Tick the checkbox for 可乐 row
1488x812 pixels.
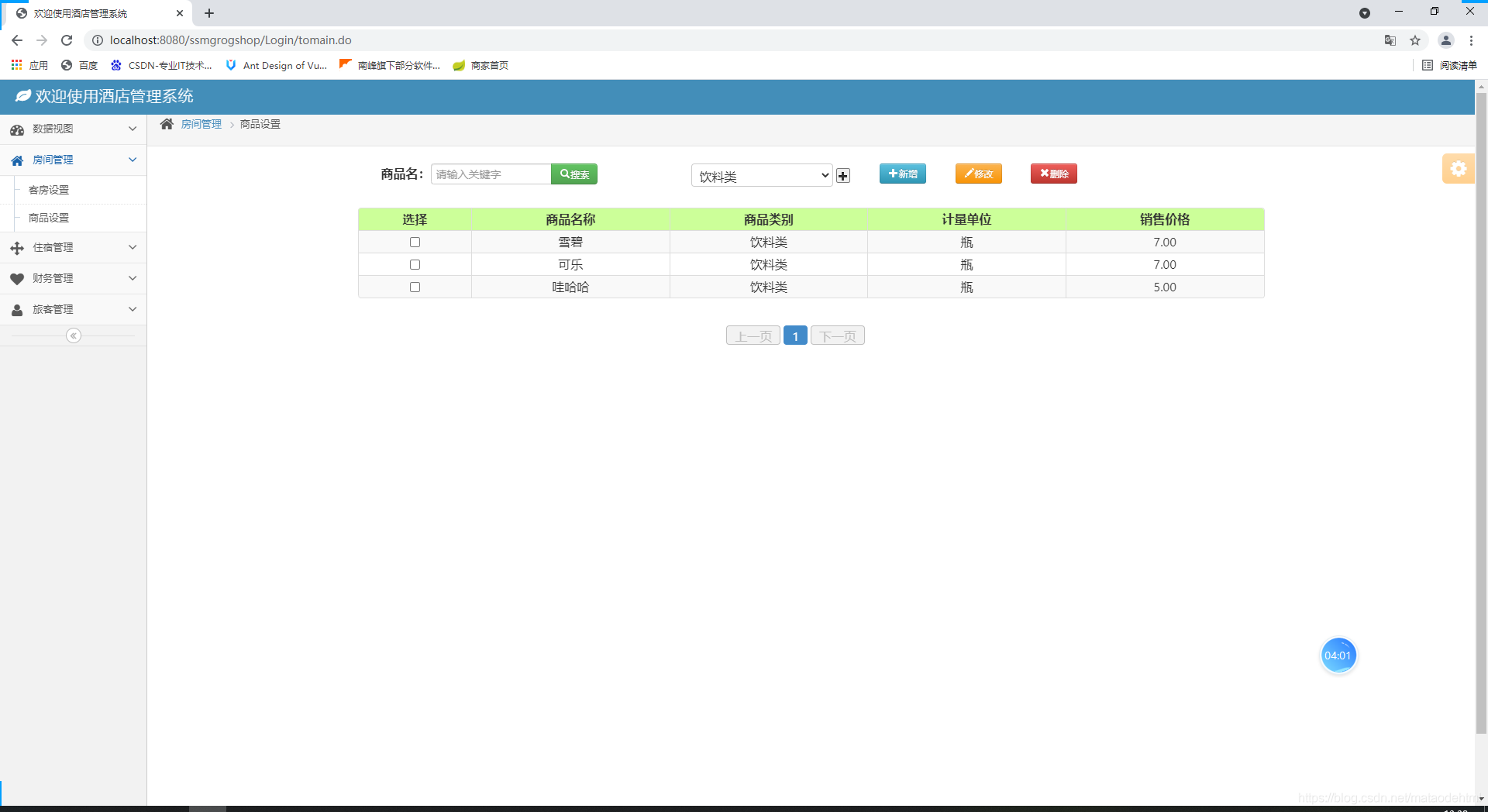[415, 265]
